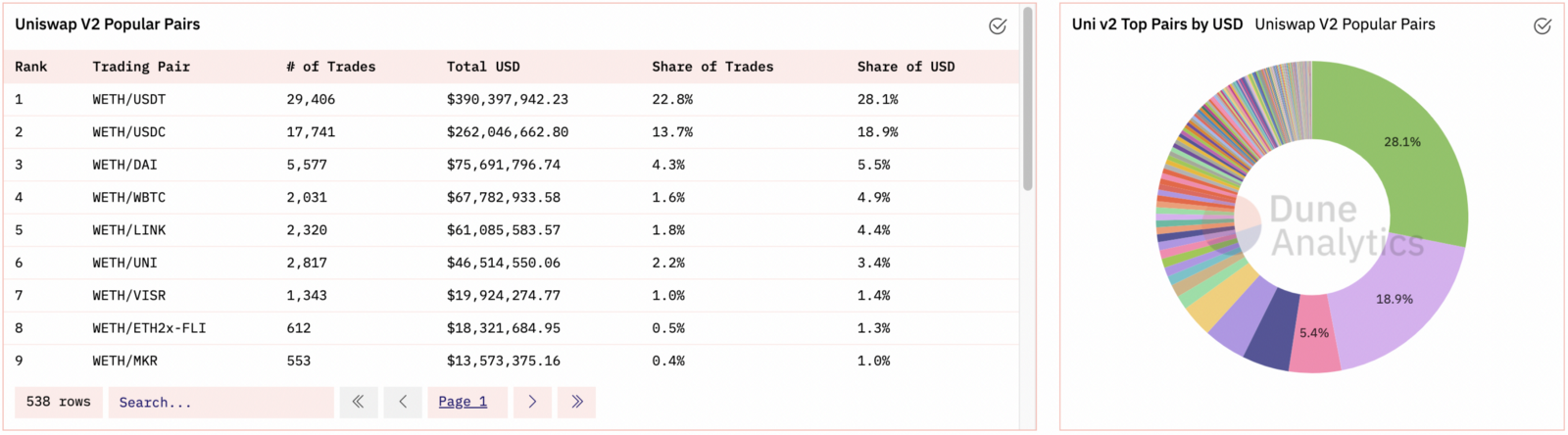The image size is (1568, 435).
Task: Open the Page 1 link
Action: (463, 402)
